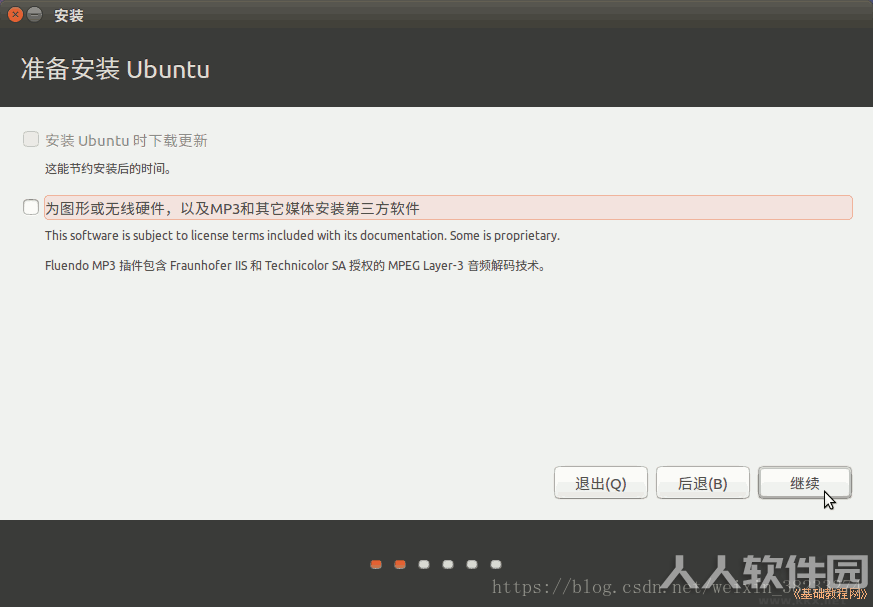
Task: Click the 准备安装 Ubuntu heading
Action: tap(115, 69)
